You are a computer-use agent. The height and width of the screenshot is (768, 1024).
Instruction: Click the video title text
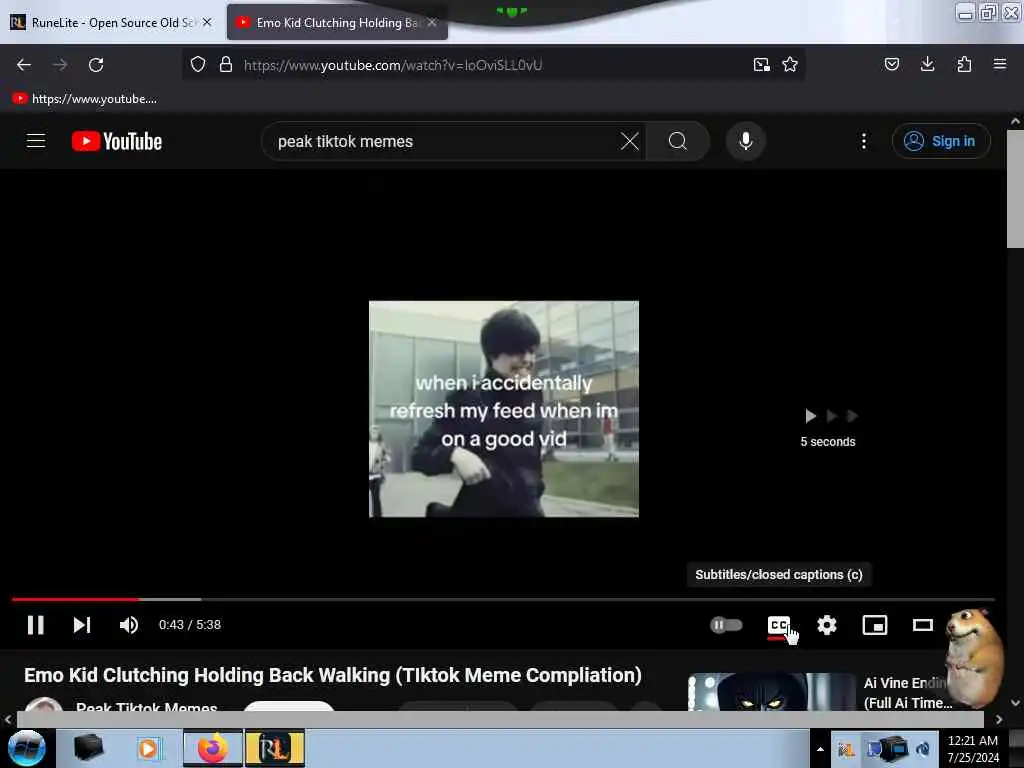(332, 675)
